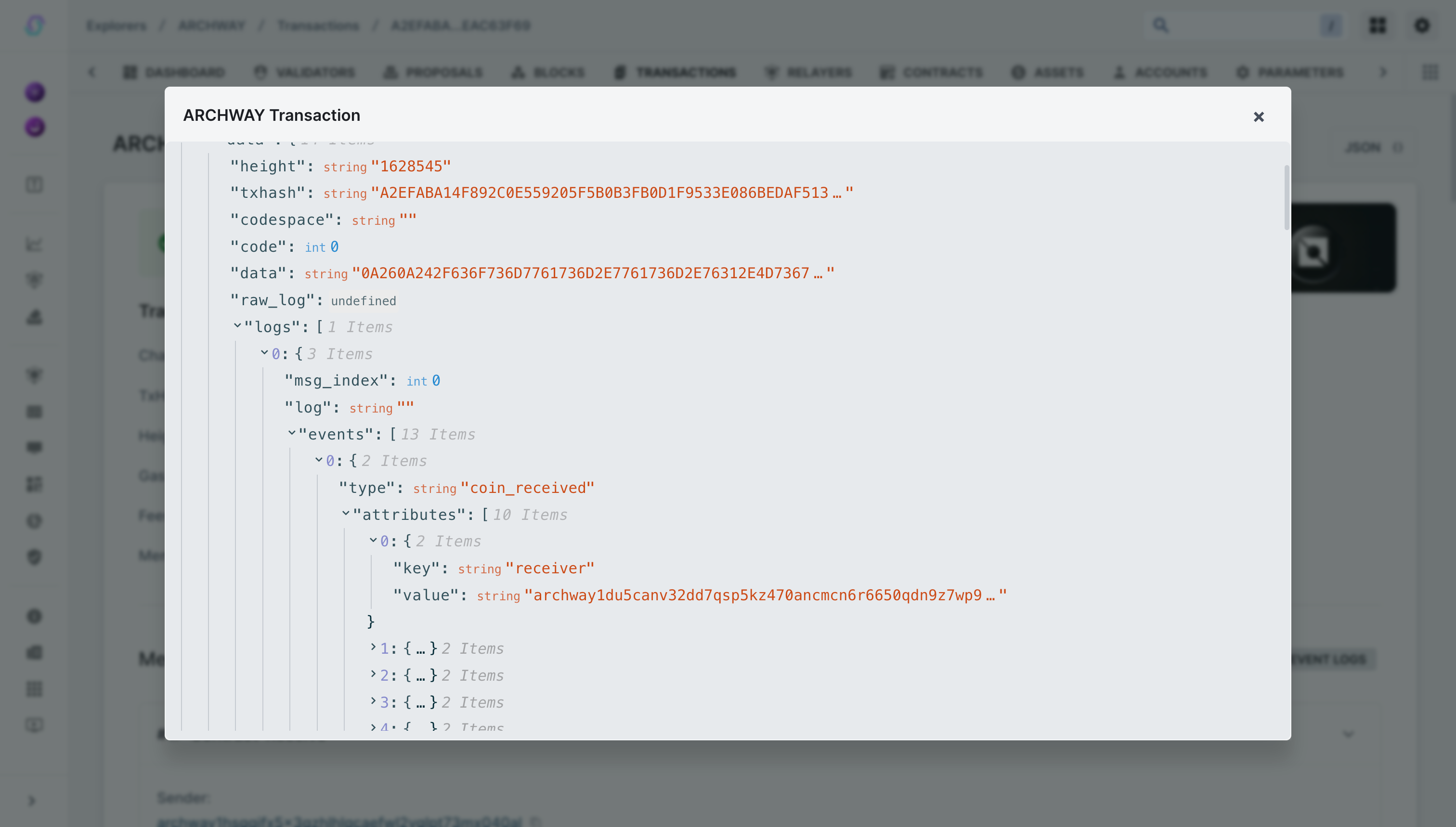Image resolution: width=1456 pixels, height=827 pixels.
Task: Collapse logs item 0 object
Action: (x=265, y=353)
